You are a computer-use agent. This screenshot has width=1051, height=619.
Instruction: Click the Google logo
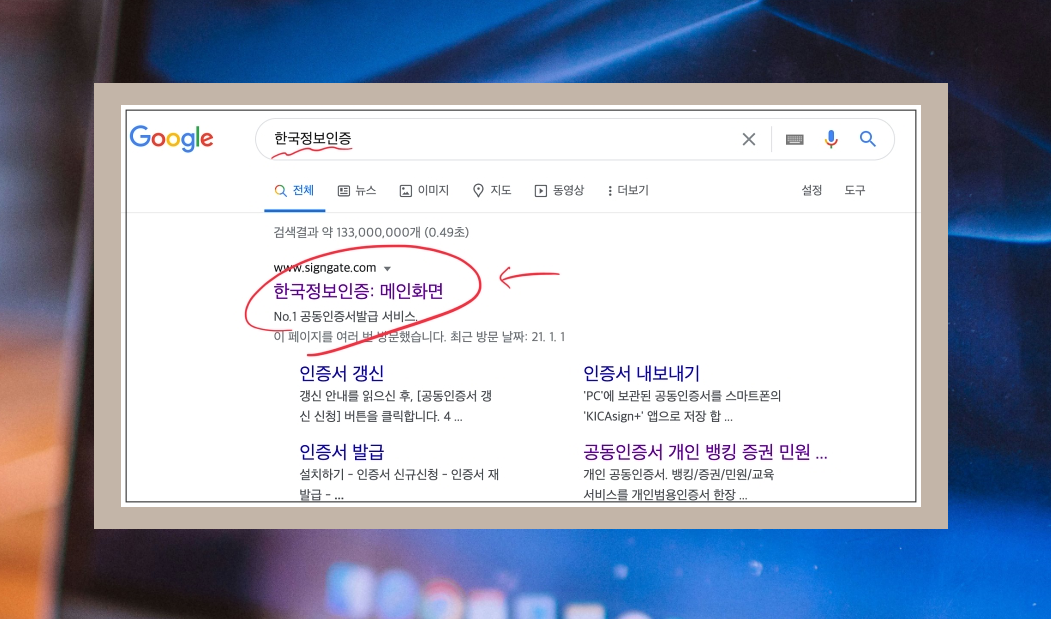(x=172, y=138)
